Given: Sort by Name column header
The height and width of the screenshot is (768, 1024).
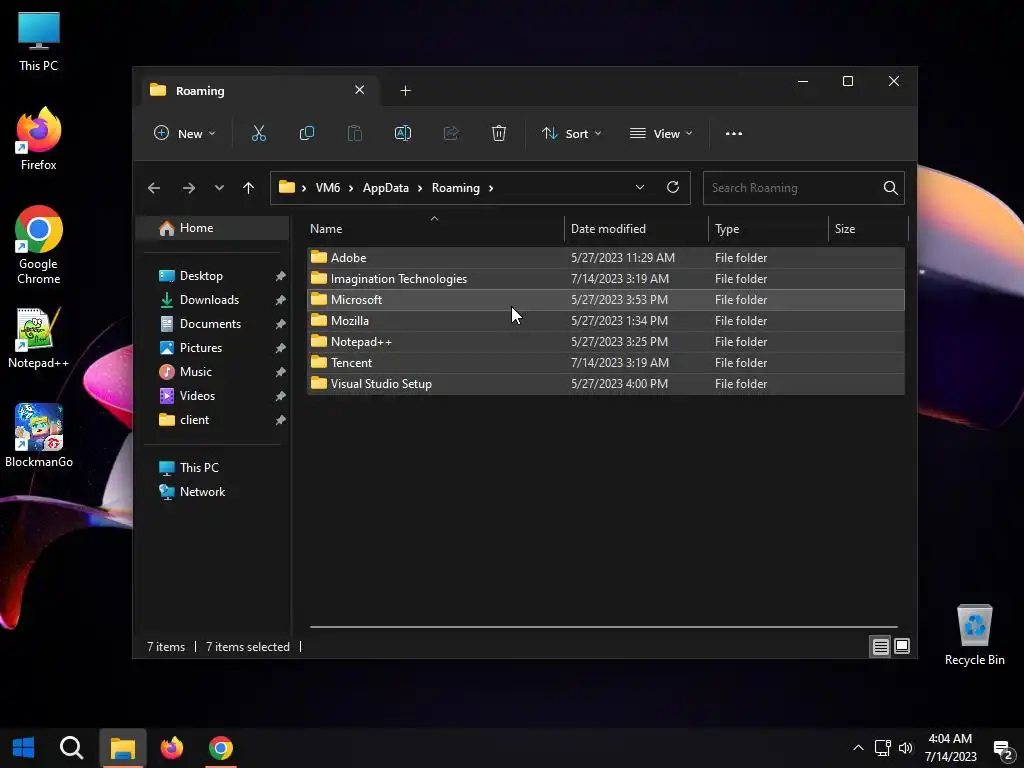Looking at the screenshot, I should click(435, 229).
